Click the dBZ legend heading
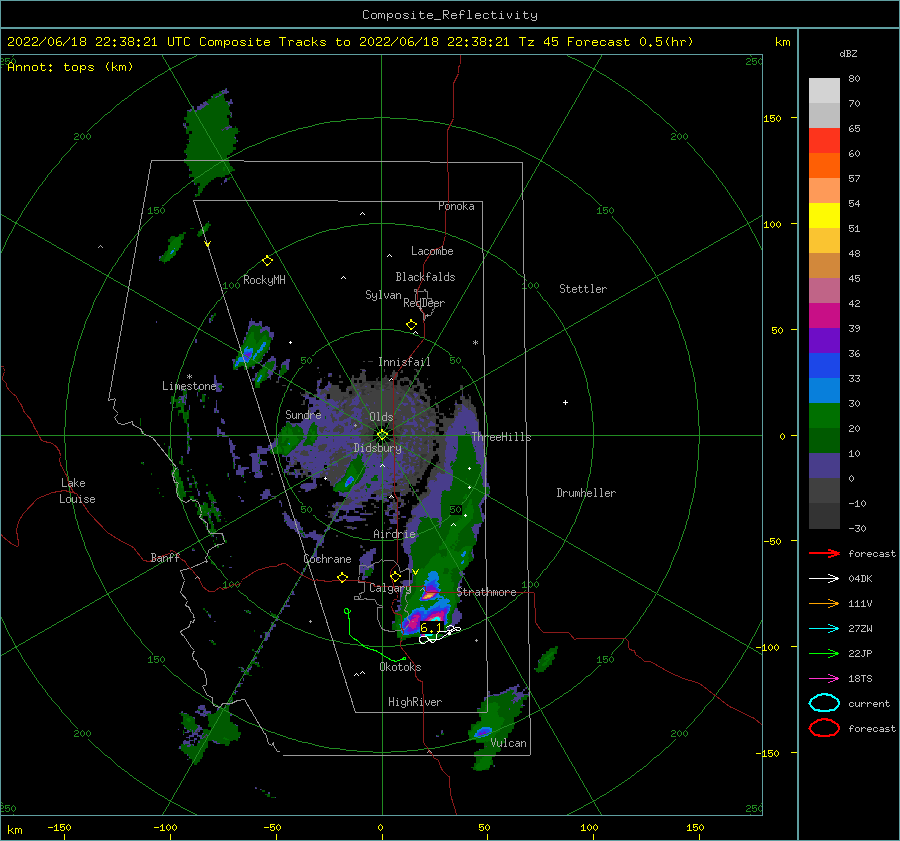 848,53
